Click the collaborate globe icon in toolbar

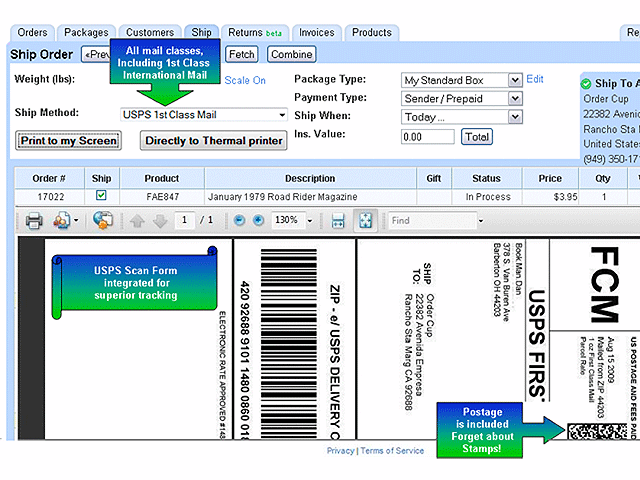(x=101, y=220)
